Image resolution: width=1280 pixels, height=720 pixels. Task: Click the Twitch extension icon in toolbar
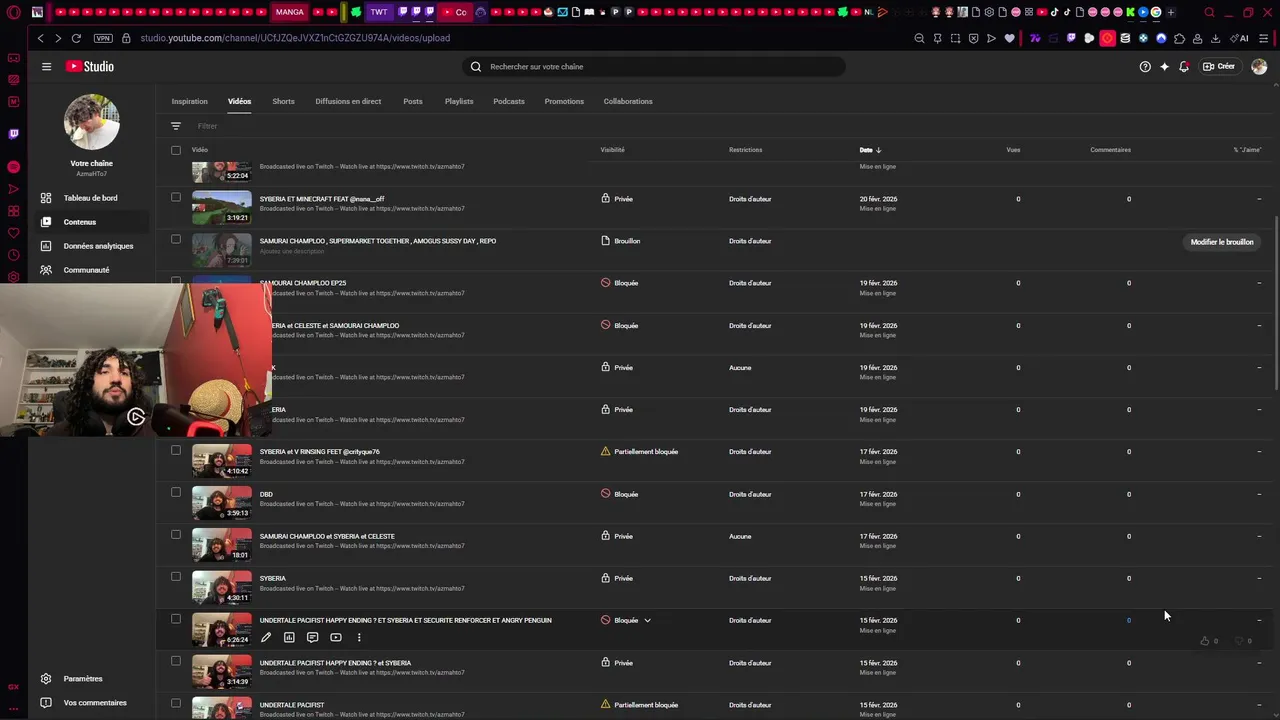1071,38
